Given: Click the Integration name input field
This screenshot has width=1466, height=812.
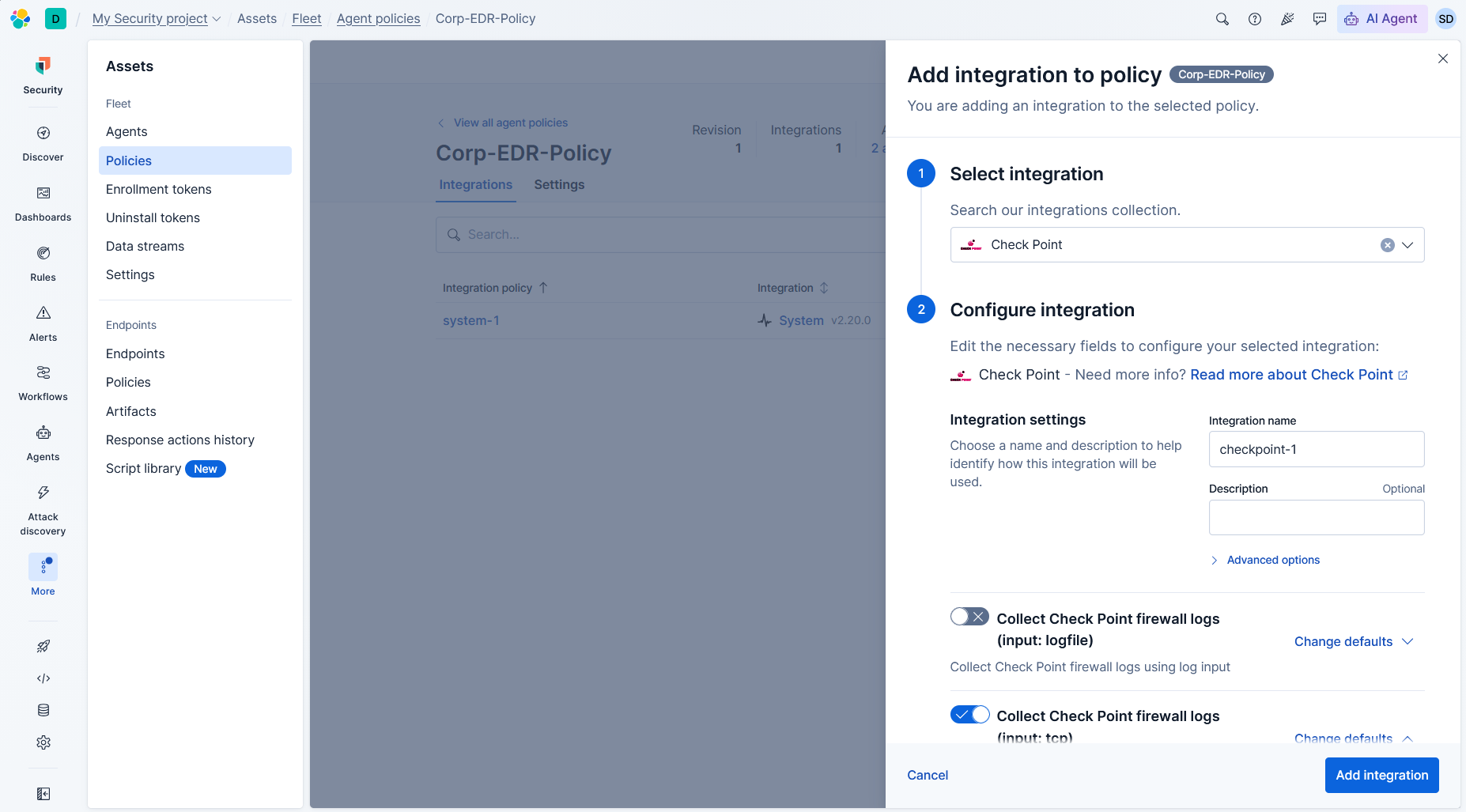Looking at the screenshot, I should tap(1317, 449).
